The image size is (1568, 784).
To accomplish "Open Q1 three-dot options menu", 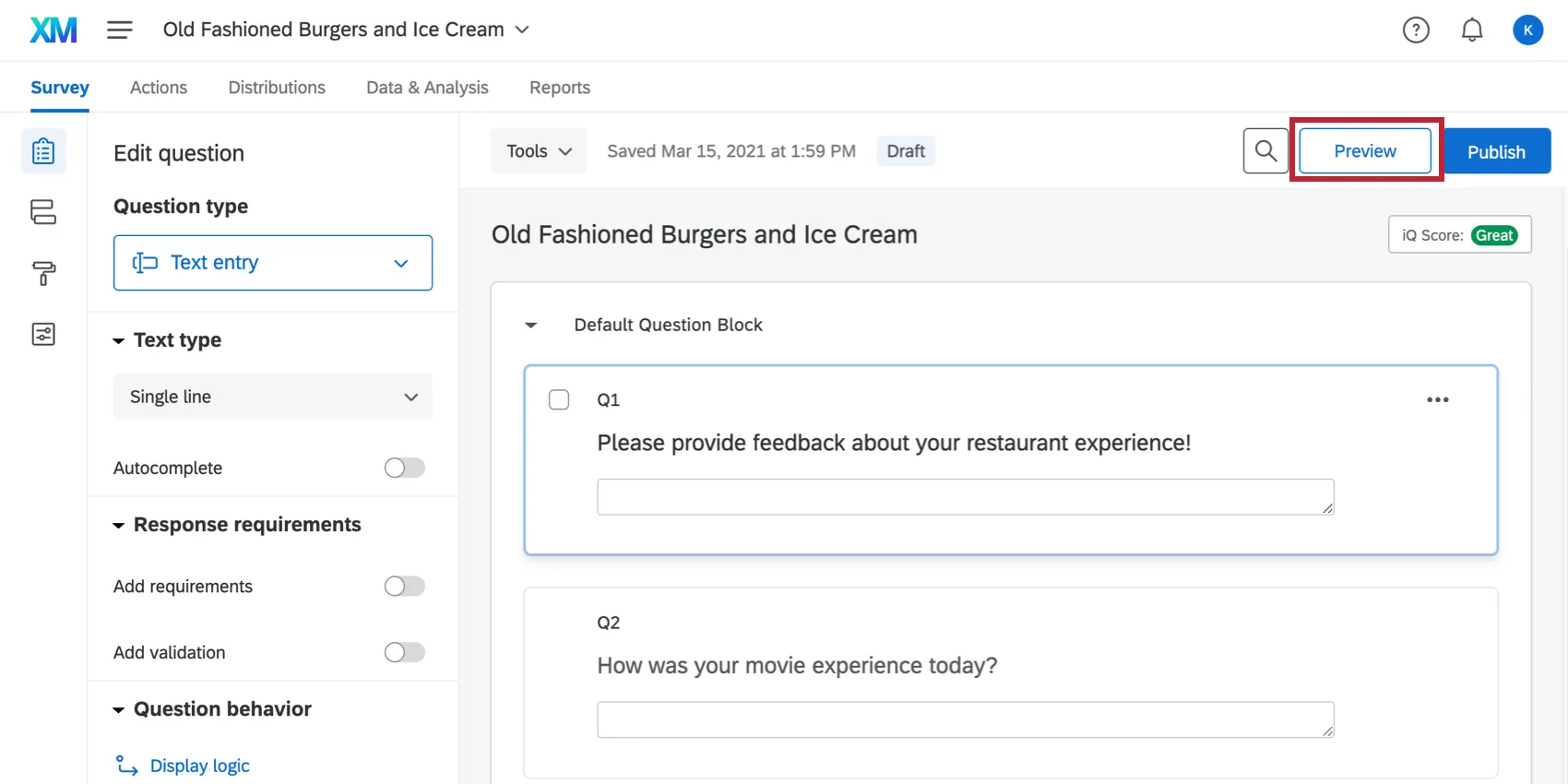I will [1437, 399].
